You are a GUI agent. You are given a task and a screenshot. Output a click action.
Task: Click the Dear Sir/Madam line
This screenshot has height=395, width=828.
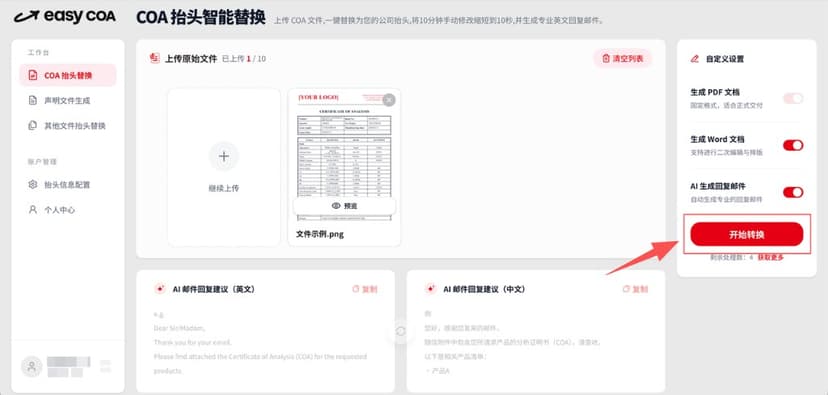(x=180, y=328)
